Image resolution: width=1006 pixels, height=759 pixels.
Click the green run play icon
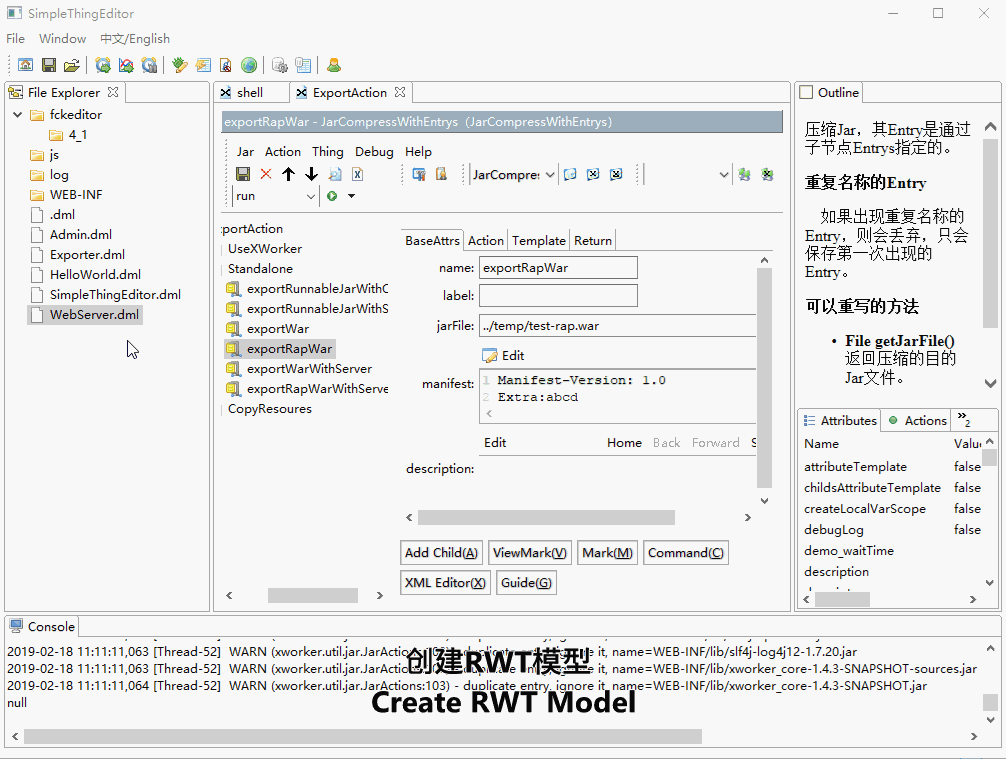332,196
